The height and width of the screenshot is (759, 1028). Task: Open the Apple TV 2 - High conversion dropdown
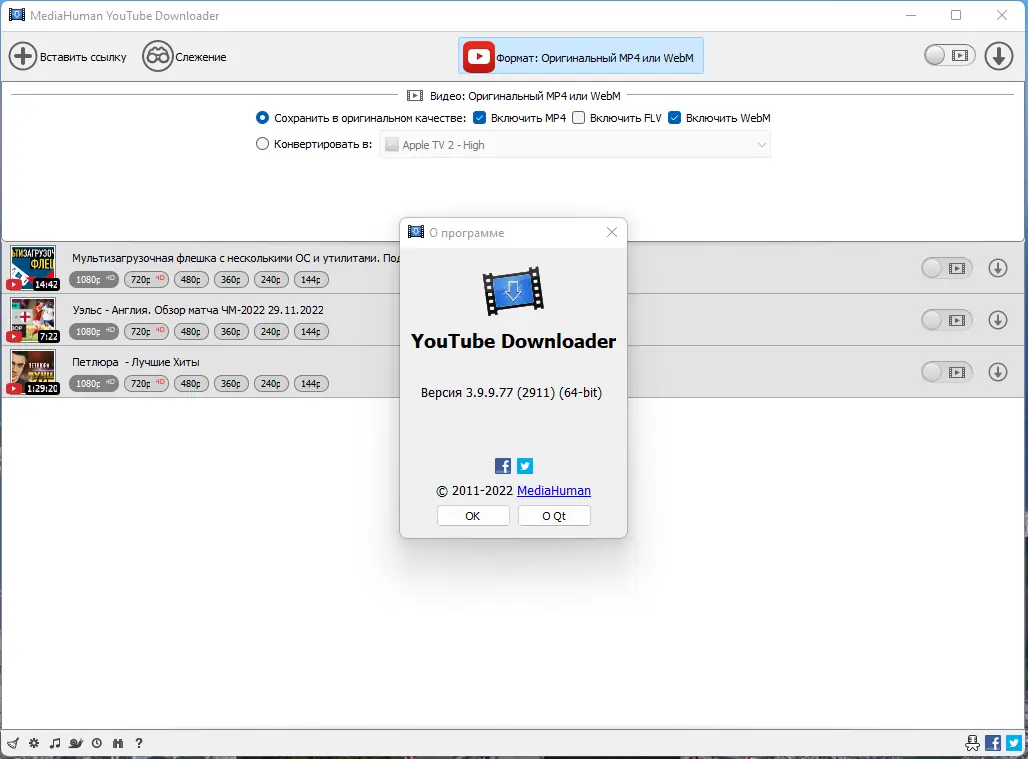coord(575,144)
